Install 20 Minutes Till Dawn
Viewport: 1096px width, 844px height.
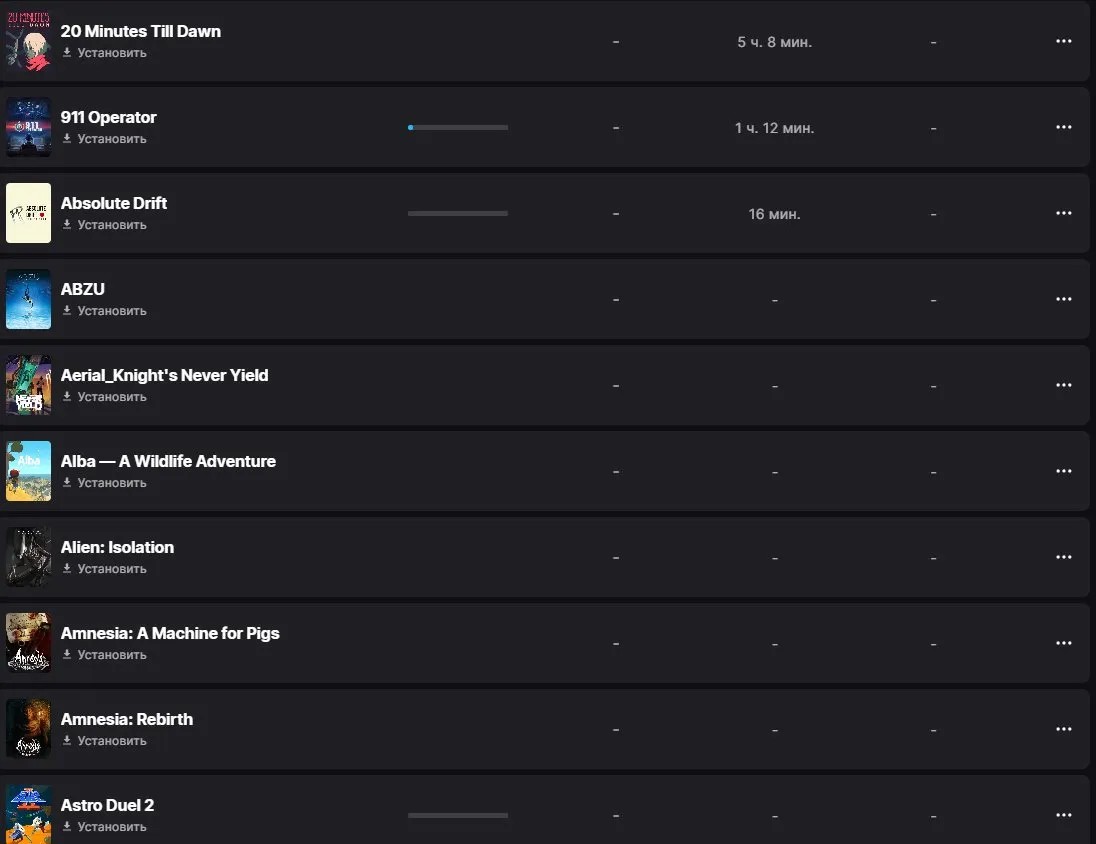point(105,52)
